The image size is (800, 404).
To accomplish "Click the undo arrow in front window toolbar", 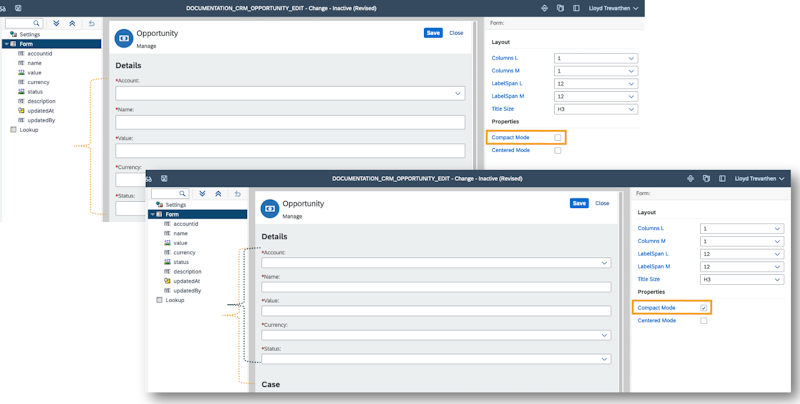I will click(237, 193).
